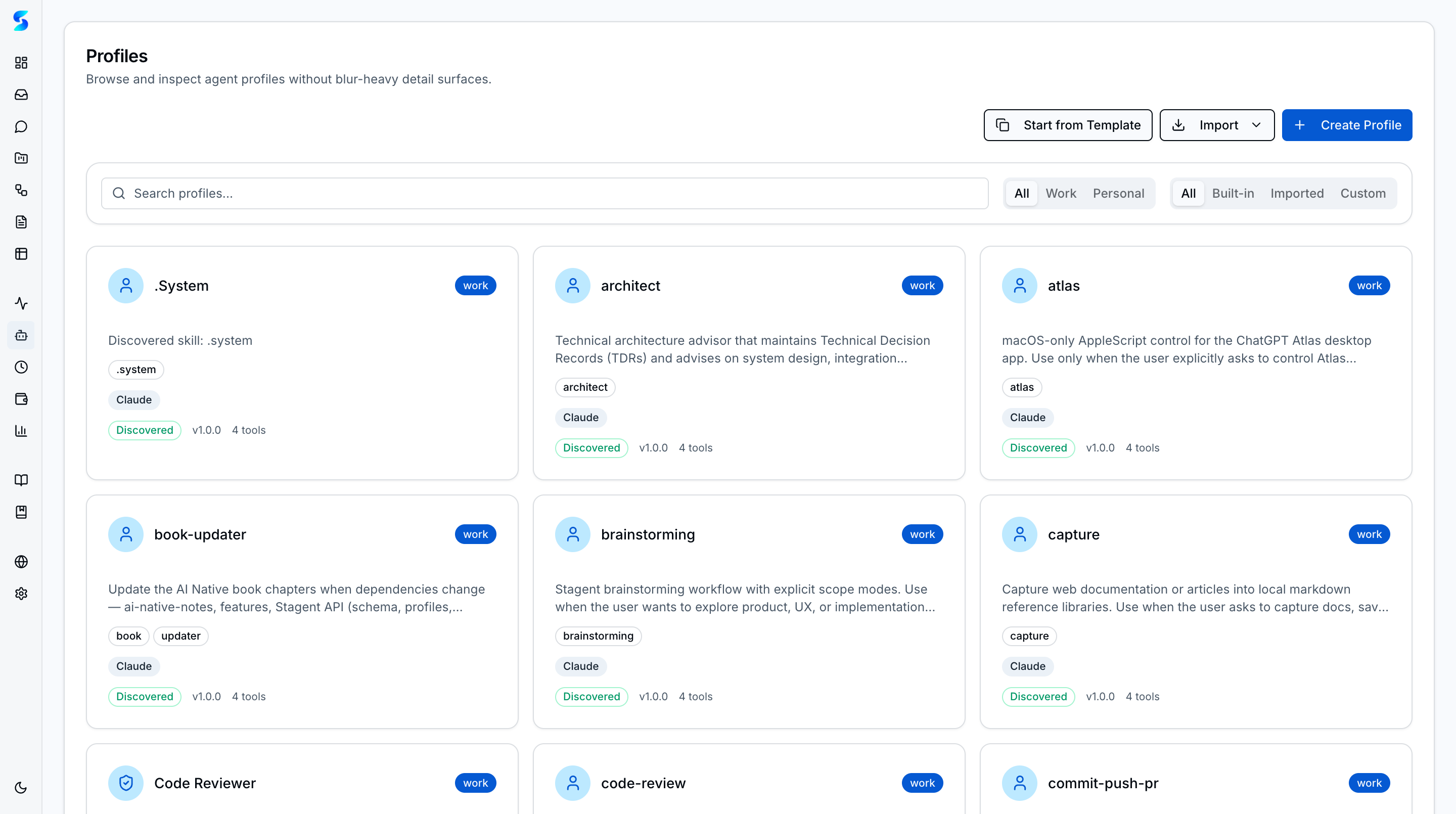Click the bar chart analytics icon

[21, 431]
